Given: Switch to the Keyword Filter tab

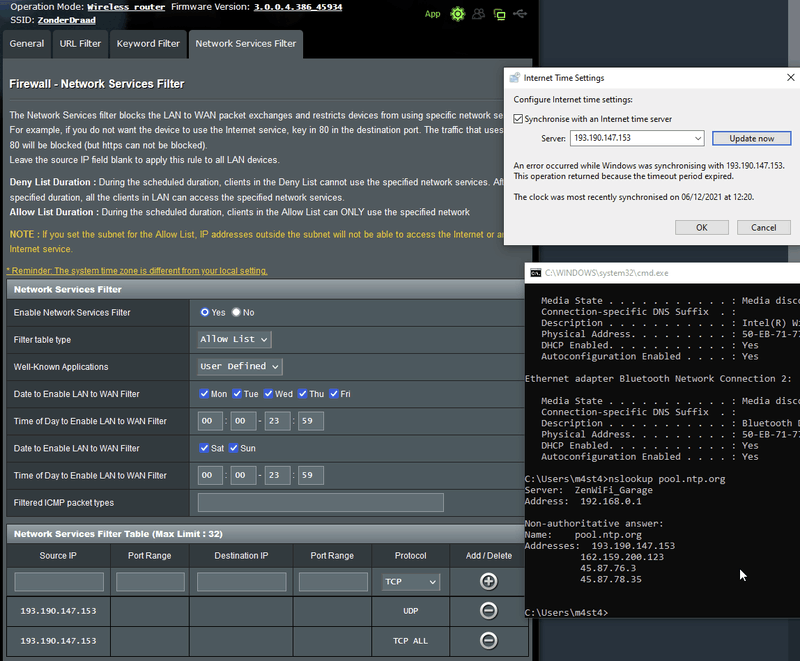Looking at the screenshot, I should pyautogui.click(x=148, y=44).
